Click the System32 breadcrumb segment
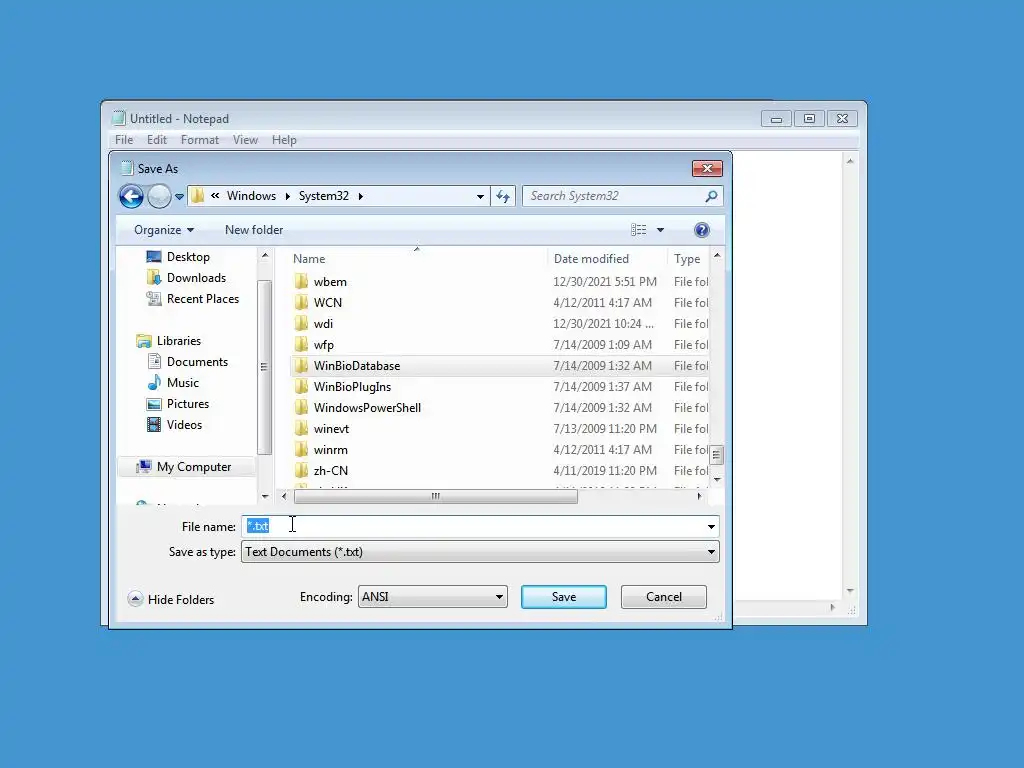The image size is (1024, 768). click(324, 196)
